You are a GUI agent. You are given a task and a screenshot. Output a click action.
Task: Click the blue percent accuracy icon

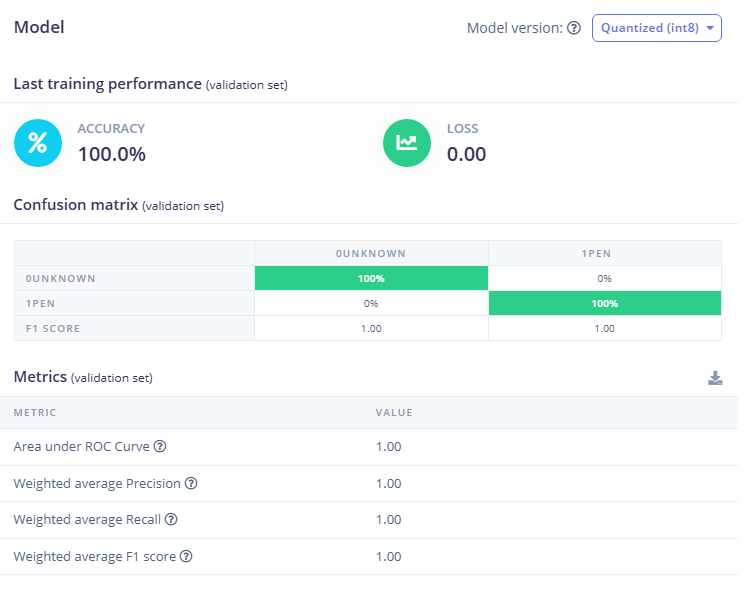coord(38,143)
